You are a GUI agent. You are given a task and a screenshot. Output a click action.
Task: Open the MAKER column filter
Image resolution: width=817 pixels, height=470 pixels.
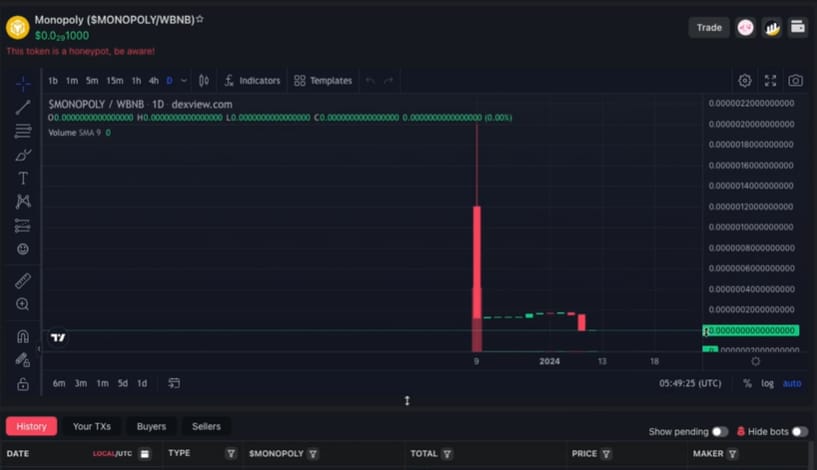coord(732,454)
